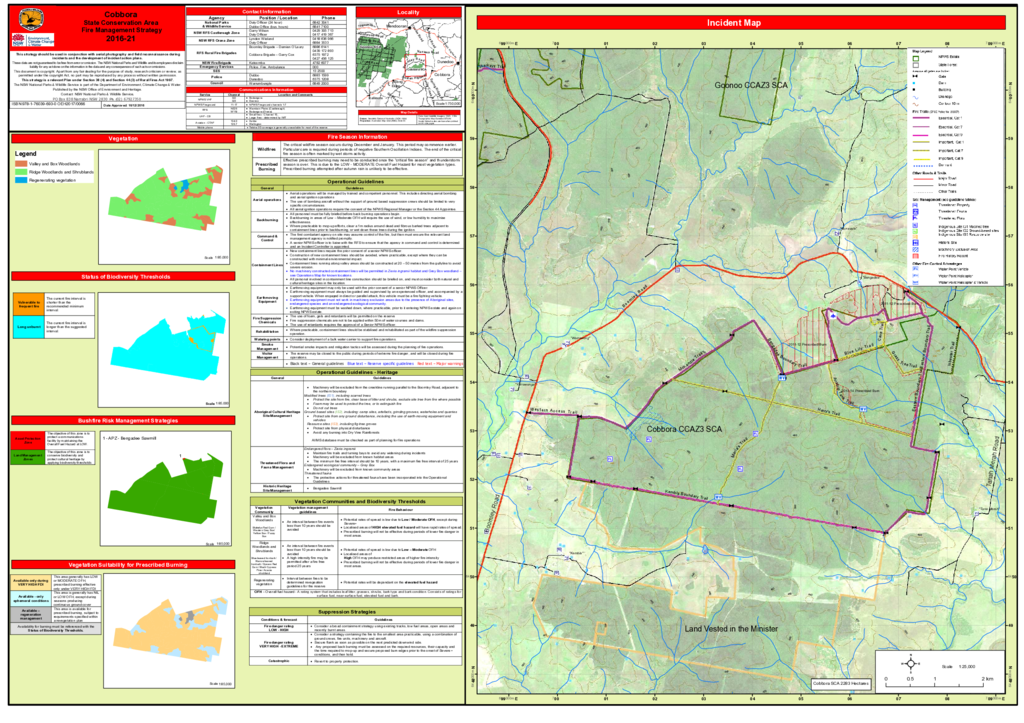1024x723 pixels.
Task: Click the Operational Guidelines - Heritage title
Action: click(357, 372)
